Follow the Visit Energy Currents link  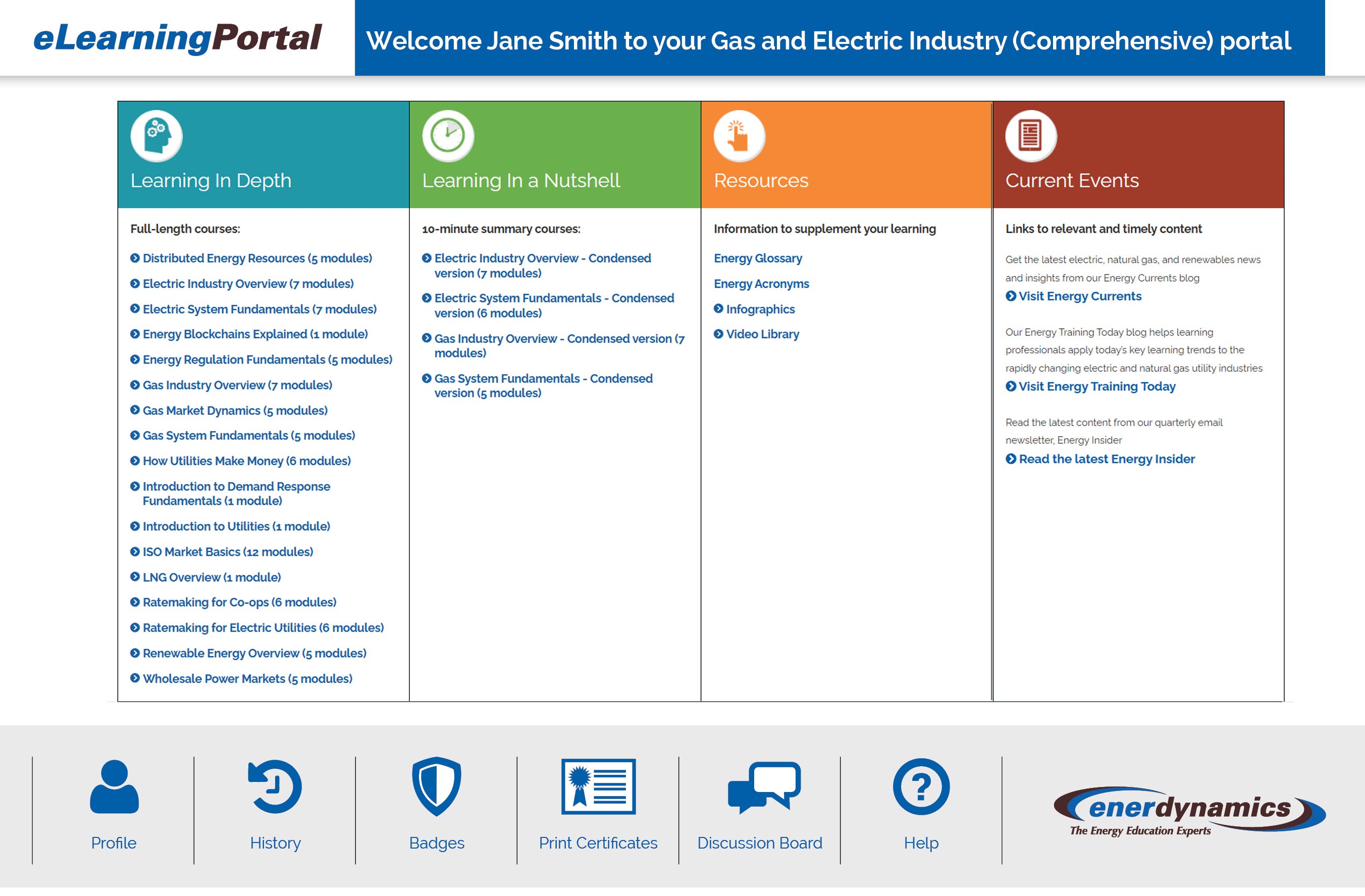1080,297
